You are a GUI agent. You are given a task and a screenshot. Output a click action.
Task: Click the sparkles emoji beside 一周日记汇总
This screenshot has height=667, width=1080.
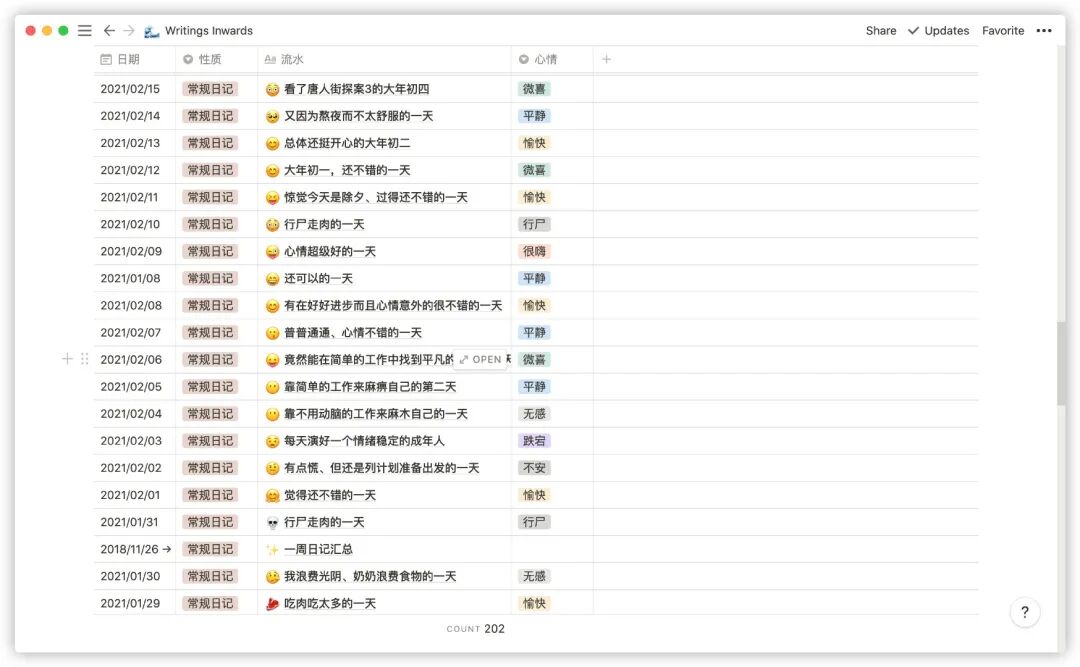click(x=273, y=550)
